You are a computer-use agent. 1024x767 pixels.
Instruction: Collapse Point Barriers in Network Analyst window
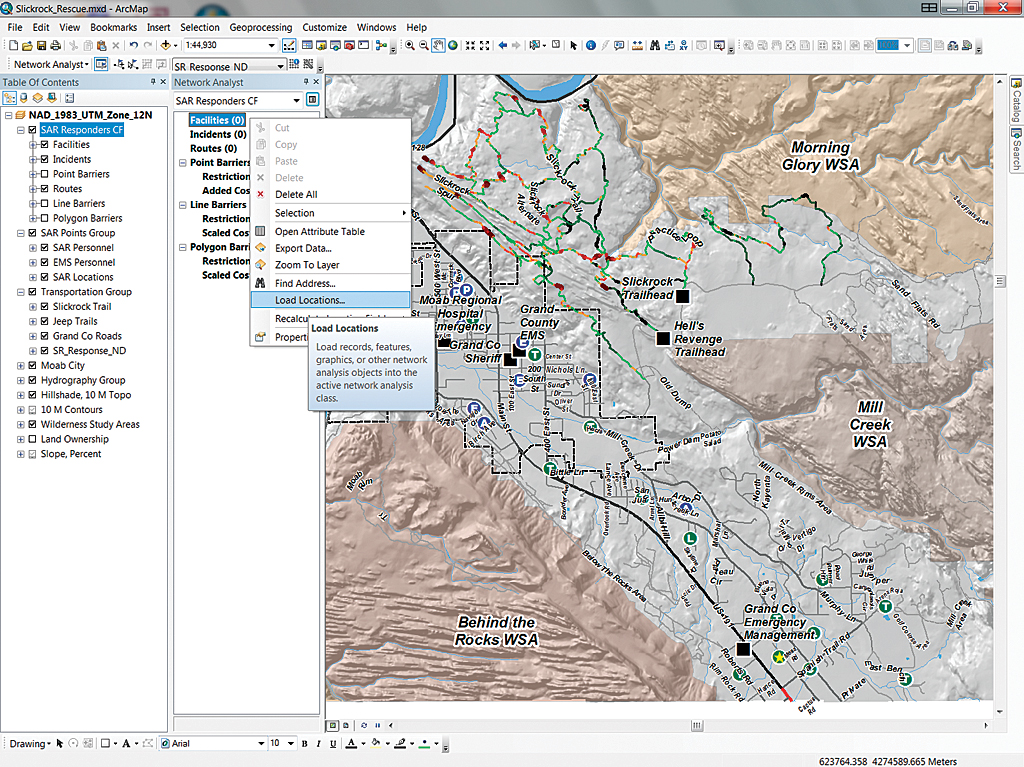click(183, 163)
